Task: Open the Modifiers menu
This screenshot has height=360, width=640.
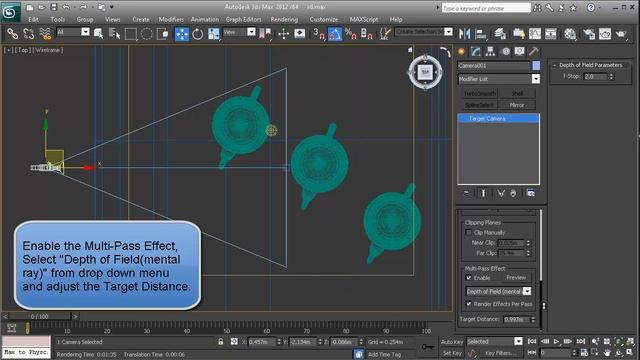Action: (x=171, y=19)
